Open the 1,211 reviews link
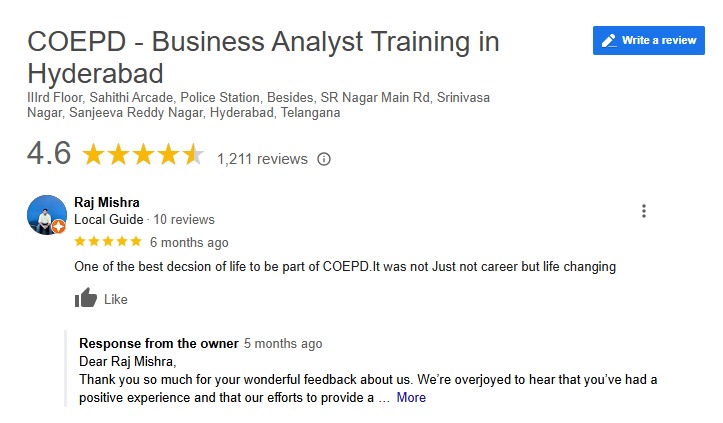 click(x=262, y=158)
